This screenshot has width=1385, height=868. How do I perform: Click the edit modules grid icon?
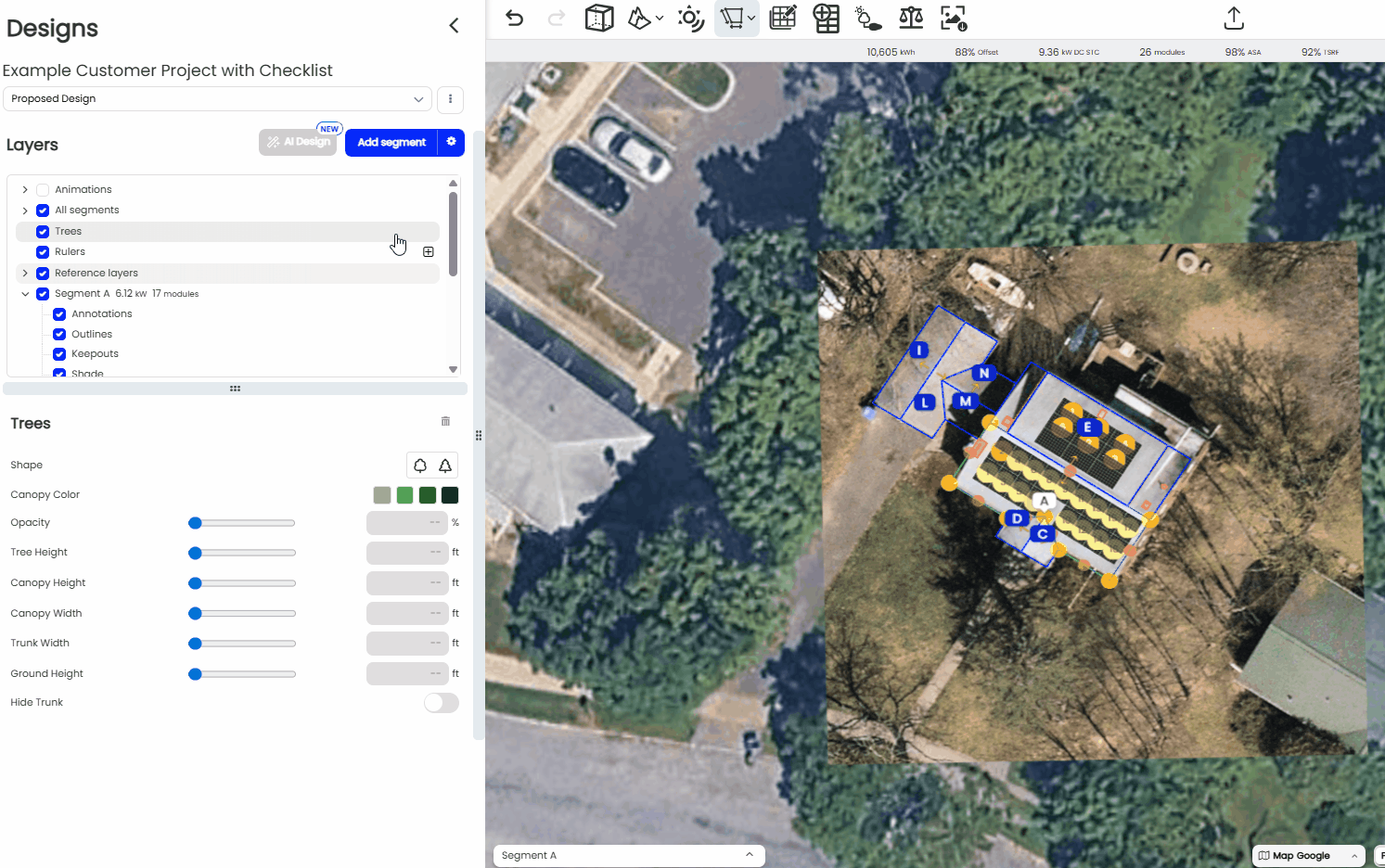[x=783, y=19]
